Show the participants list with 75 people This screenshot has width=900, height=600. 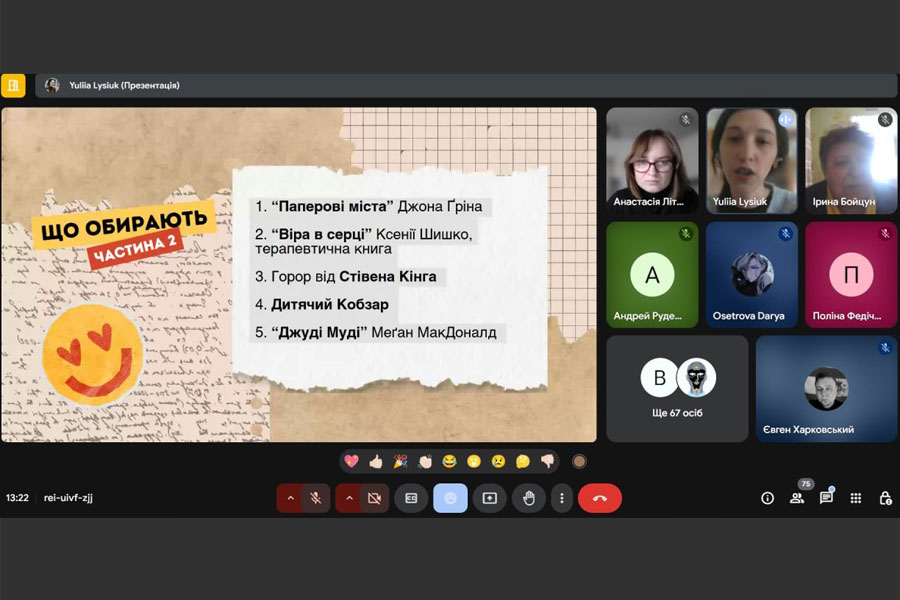(x=797, y=497)
